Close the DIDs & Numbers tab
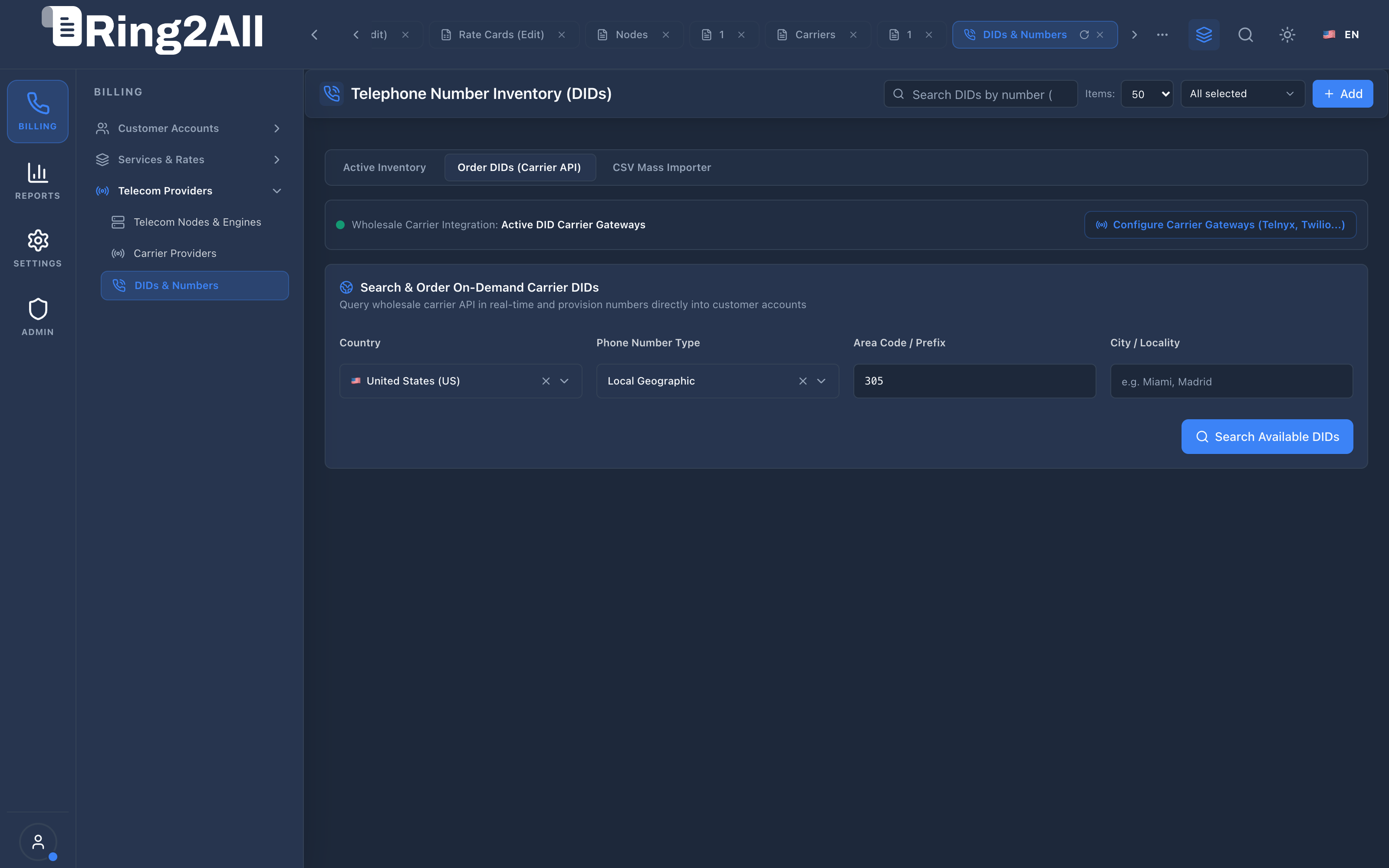Viewport: 1389px width, 868px height. (1100, 35)
